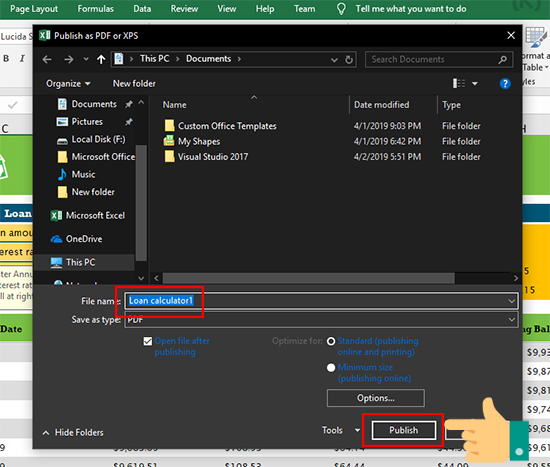
Task: Select the Minimum size radio button
Action: tap(331, 367)
